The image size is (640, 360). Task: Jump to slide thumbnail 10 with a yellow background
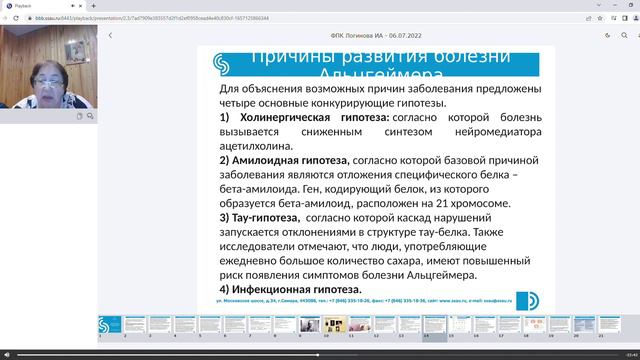point(335,325)
